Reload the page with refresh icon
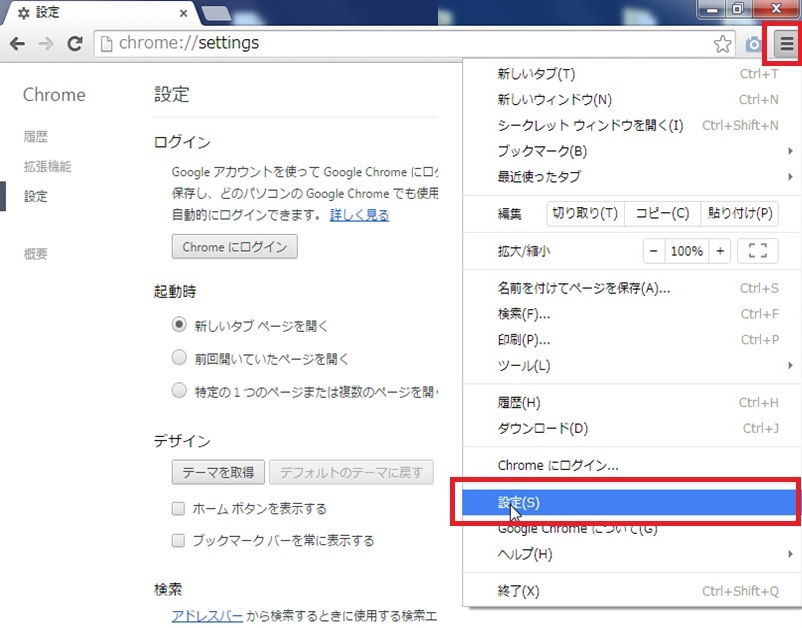Image resolution: width=802 pixels, height=628 pixels. (75, 44)
